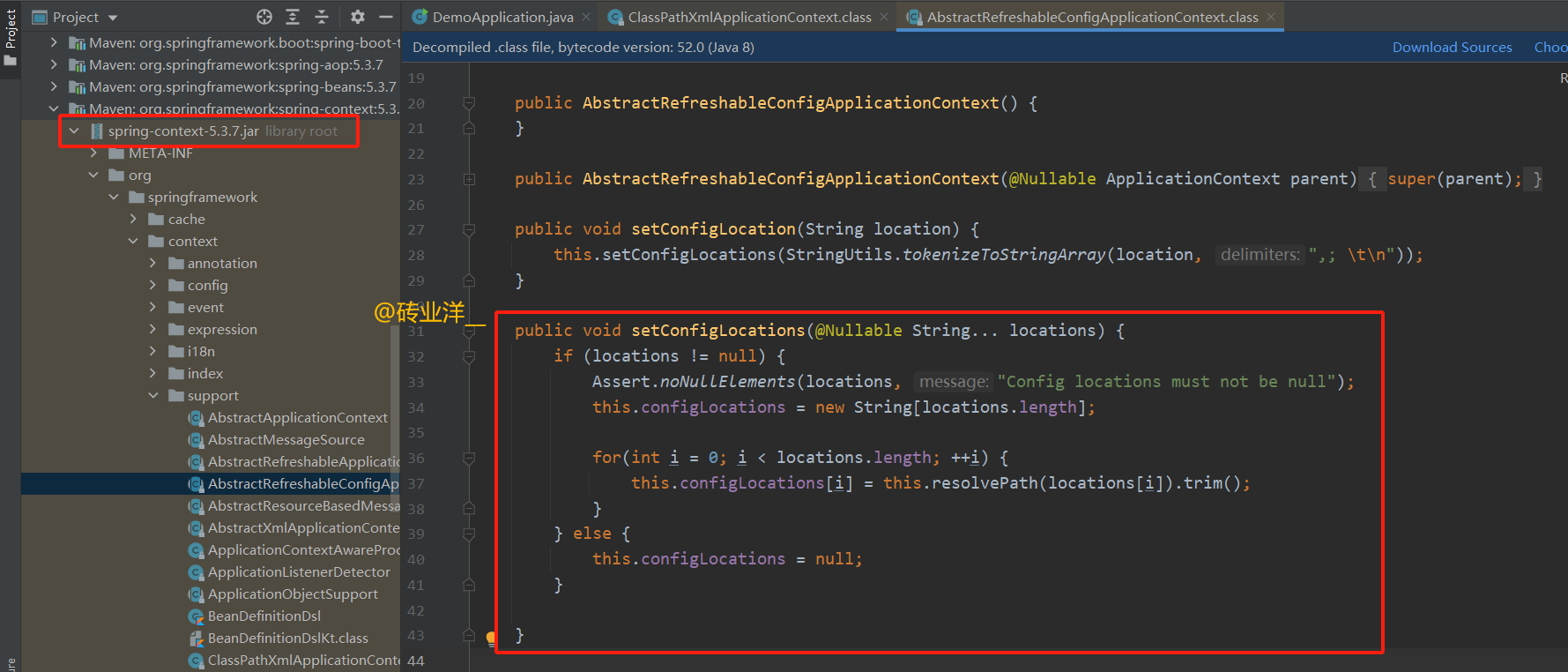
Task: Click the Select Opened File locate icon
Action: coord(264,17)
